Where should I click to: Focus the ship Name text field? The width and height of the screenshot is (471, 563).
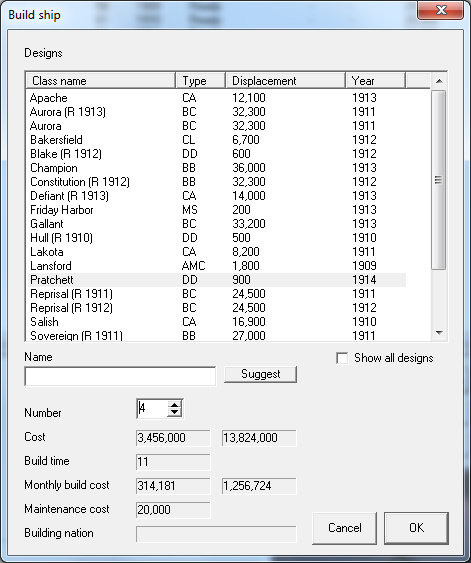pyautogui.click(x=120, y=376)
